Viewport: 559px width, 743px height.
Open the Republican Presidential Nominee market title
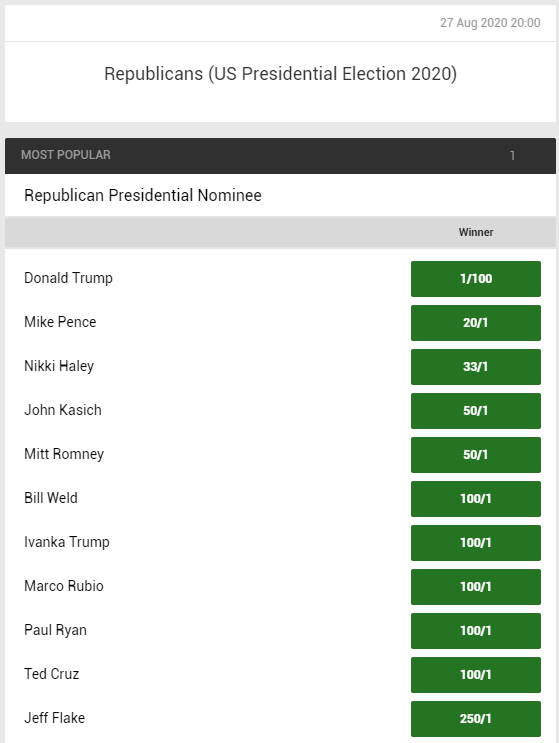point(143,195)
